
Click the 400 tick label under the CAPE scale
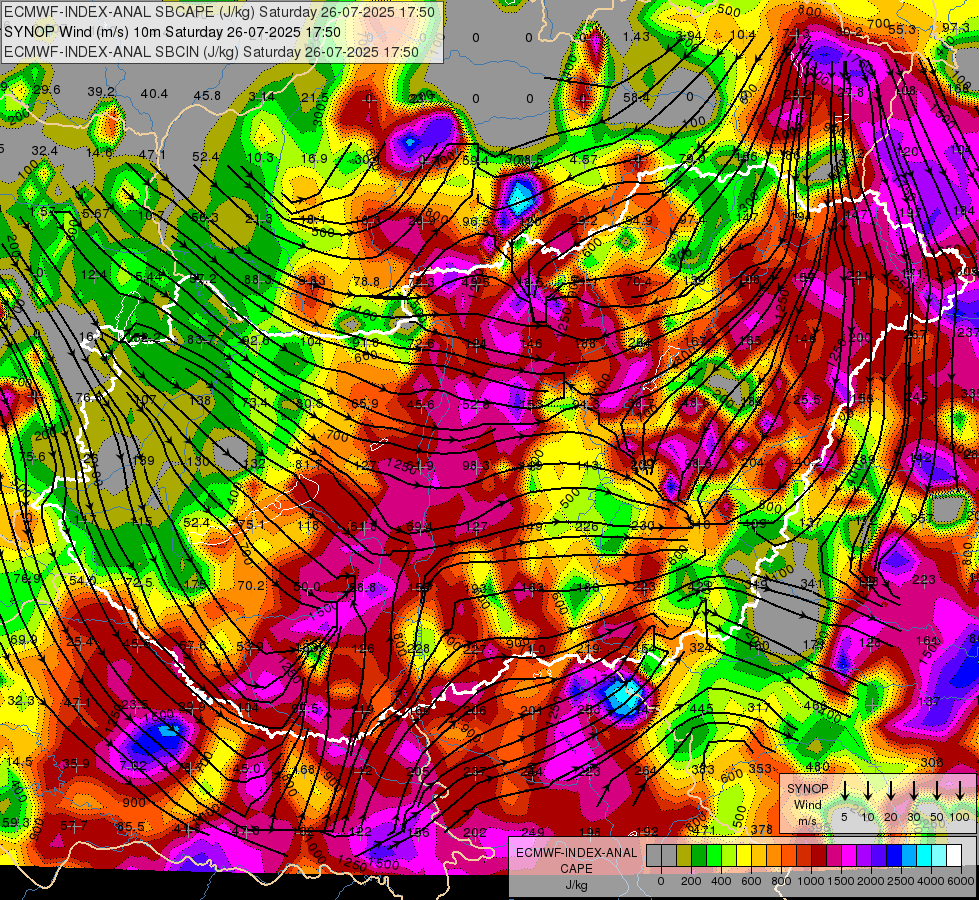click(x=721, y=881)
